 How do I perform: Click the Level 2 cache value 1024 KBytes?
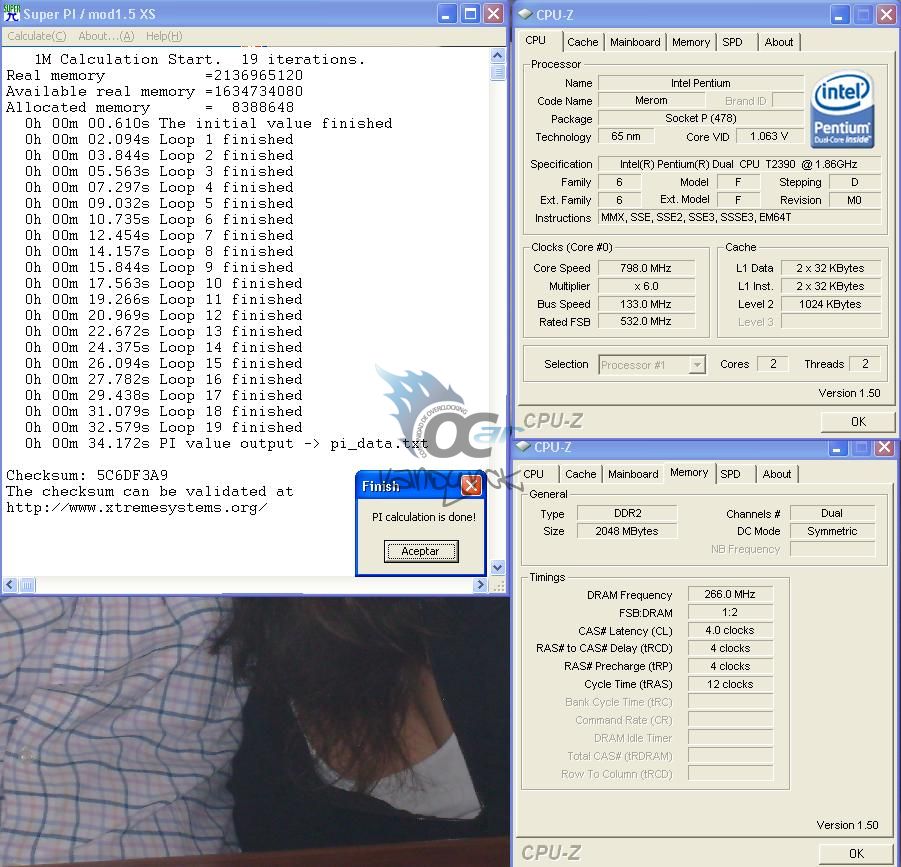coord(830,304)
